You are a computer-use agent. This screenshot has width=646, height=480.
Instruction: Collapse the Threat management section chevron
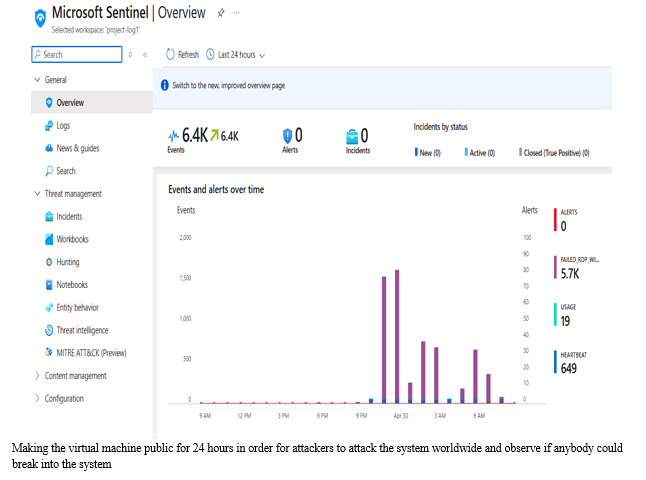37,193
